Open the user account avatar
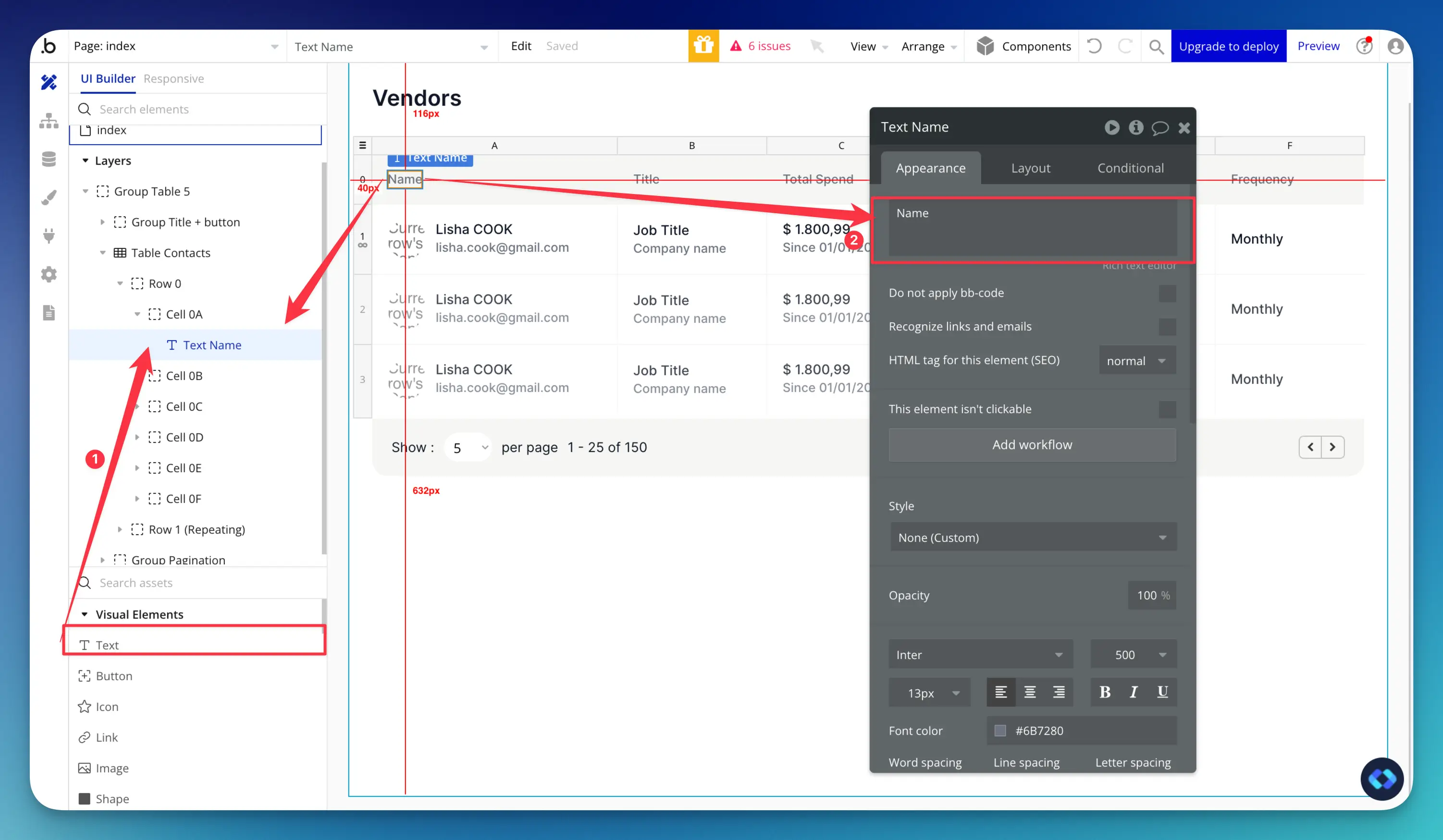 coord(1395,46)
